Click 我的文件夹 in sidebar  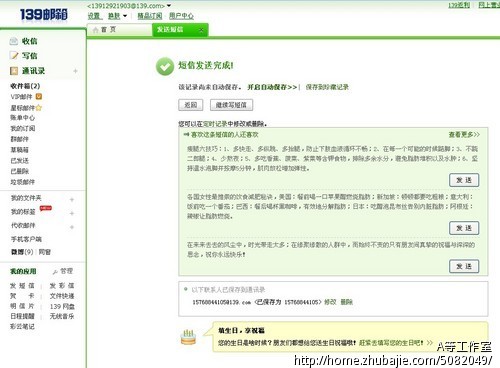coord(26,198)
